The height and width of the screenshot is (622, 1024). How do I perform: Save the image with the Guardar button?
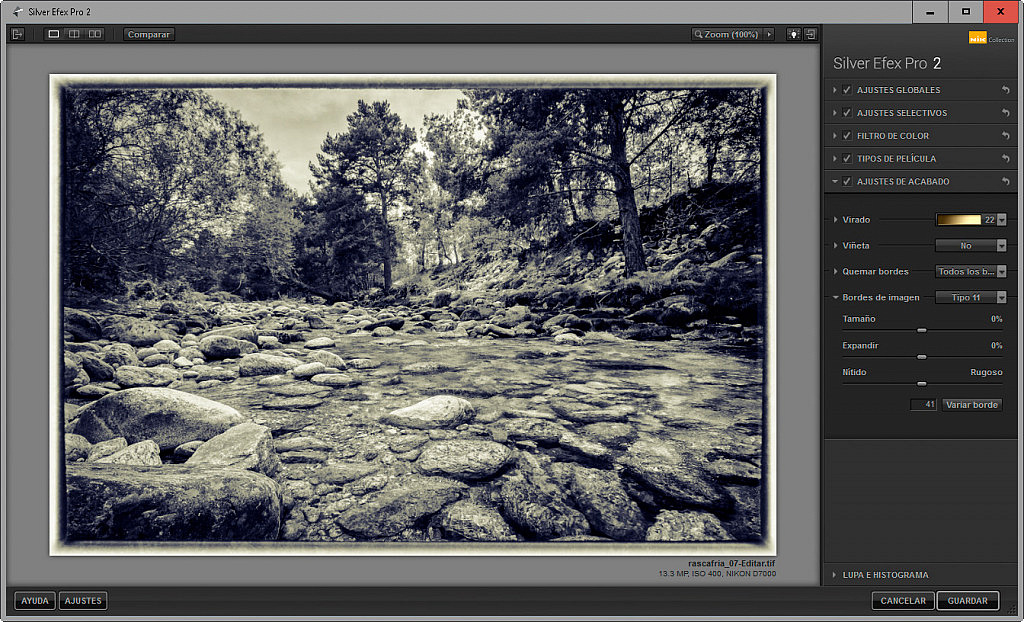tap(966, 600)
